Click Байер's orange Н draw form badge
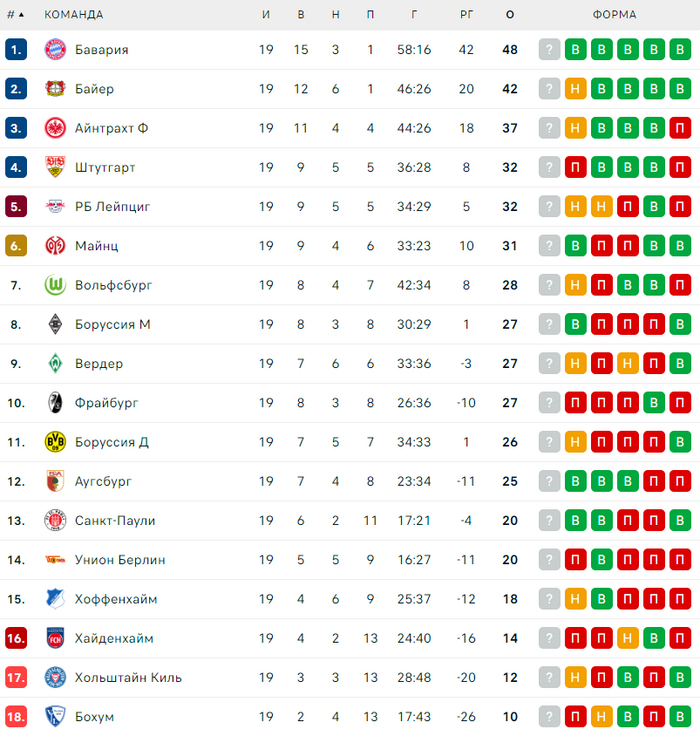Image resolution: width=700 pixels, height=736 pixels. [575, 89]
